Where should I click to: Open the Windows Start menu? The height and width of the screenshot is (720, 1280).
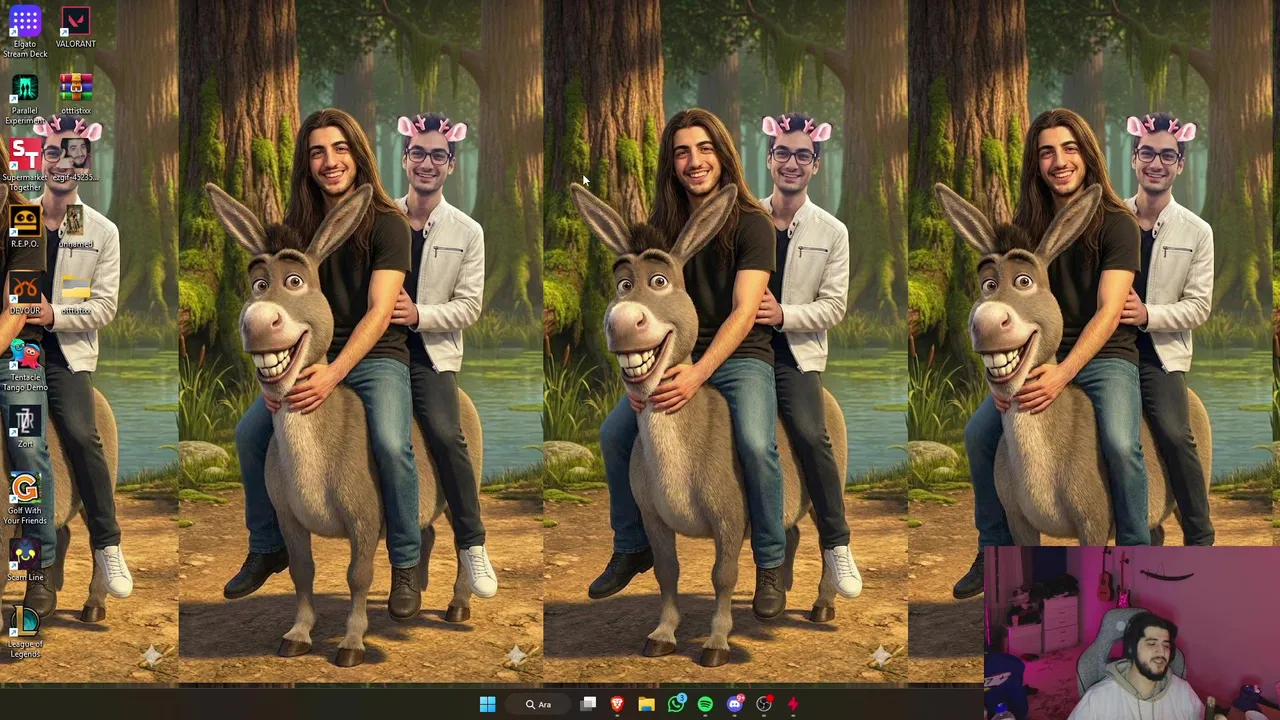[x=487, y=704]
